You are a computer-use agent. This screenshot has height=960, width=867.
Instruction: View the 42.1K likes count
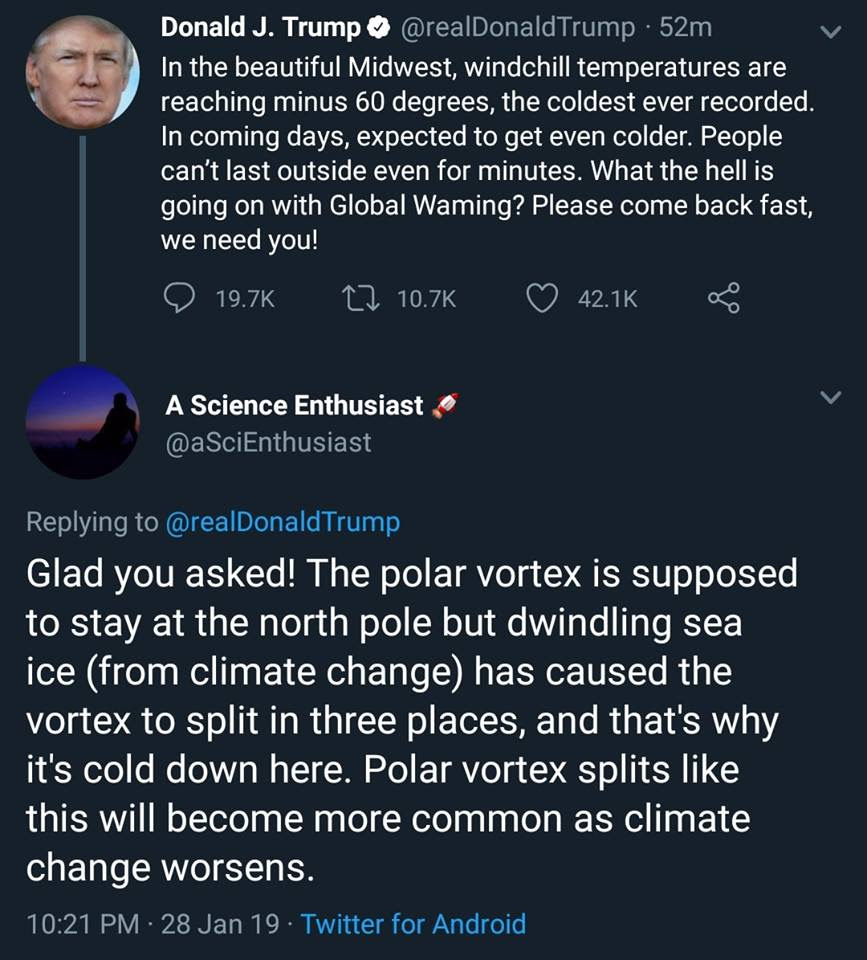tap(607, 299)
